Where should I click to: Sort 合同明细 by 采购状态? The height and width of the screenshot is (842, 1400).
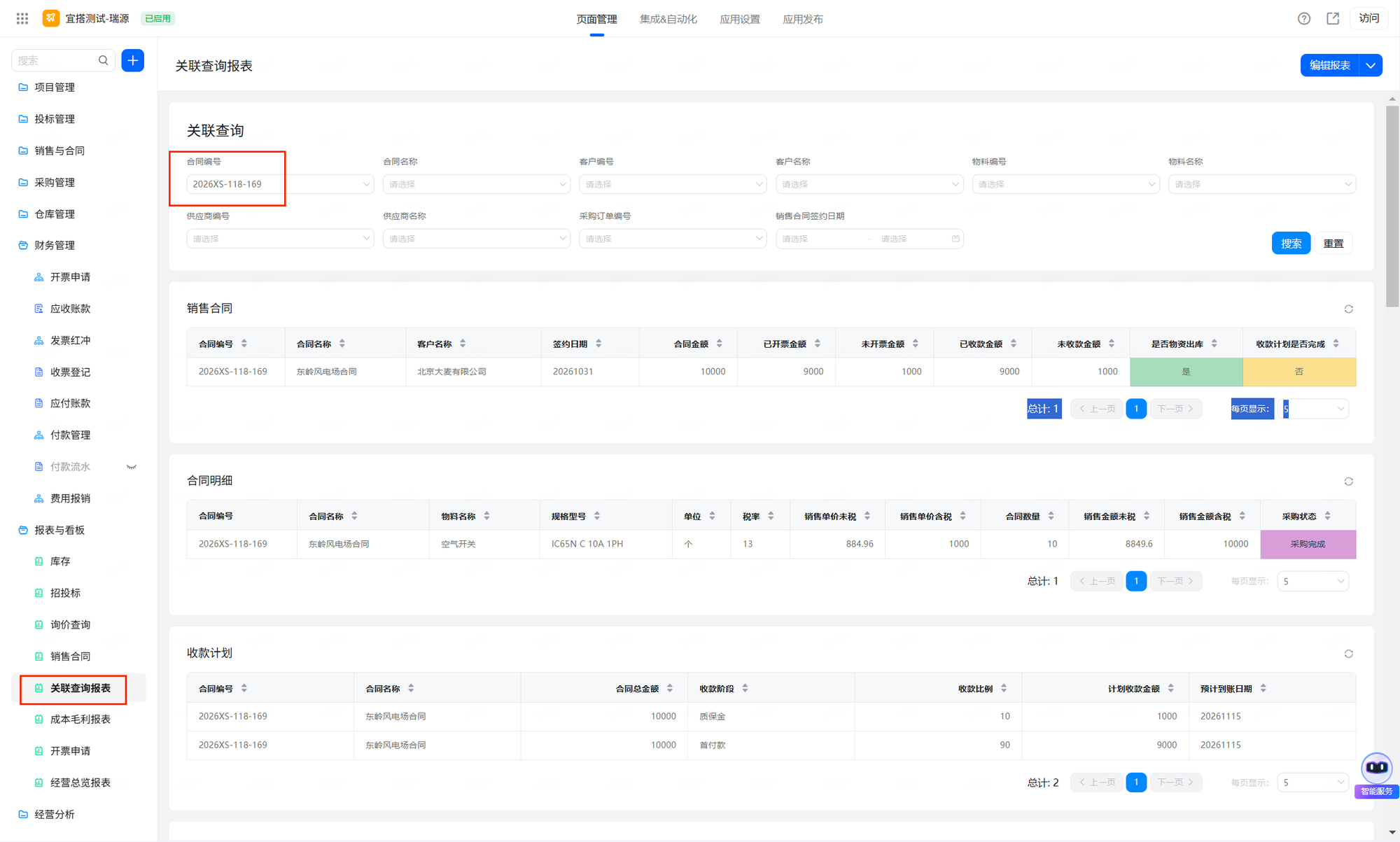[x=1328, y=516]
